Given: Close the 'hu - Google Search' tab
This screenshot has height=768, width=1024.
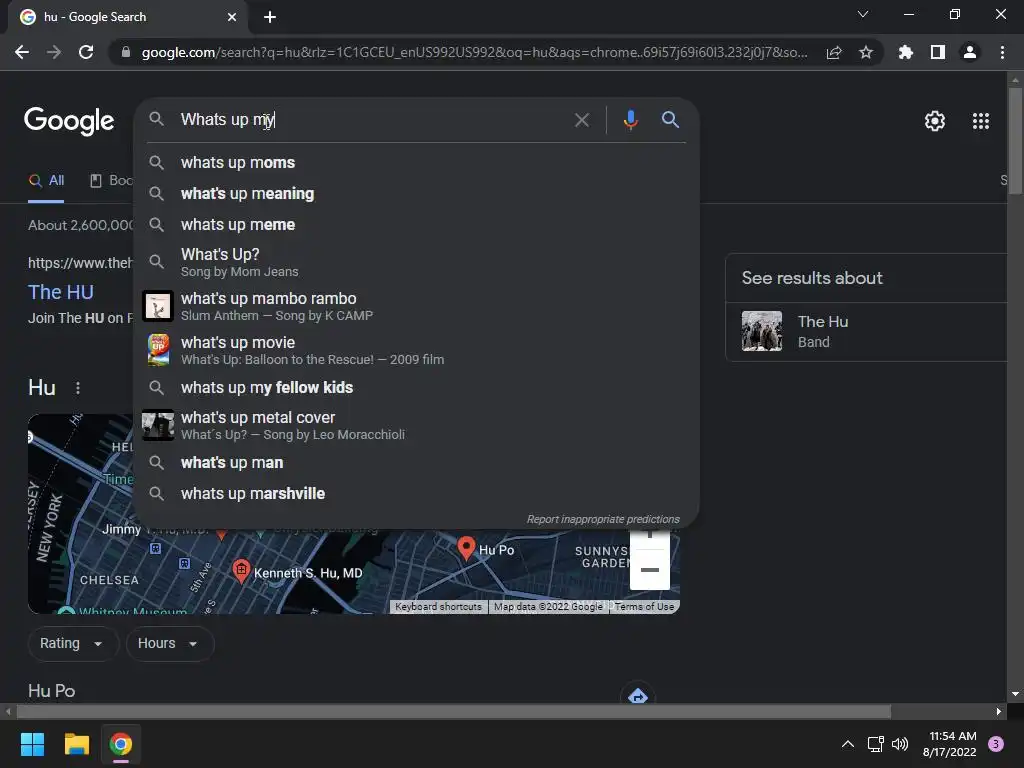Looking at the screenshot, I should [x=232, y=17].
